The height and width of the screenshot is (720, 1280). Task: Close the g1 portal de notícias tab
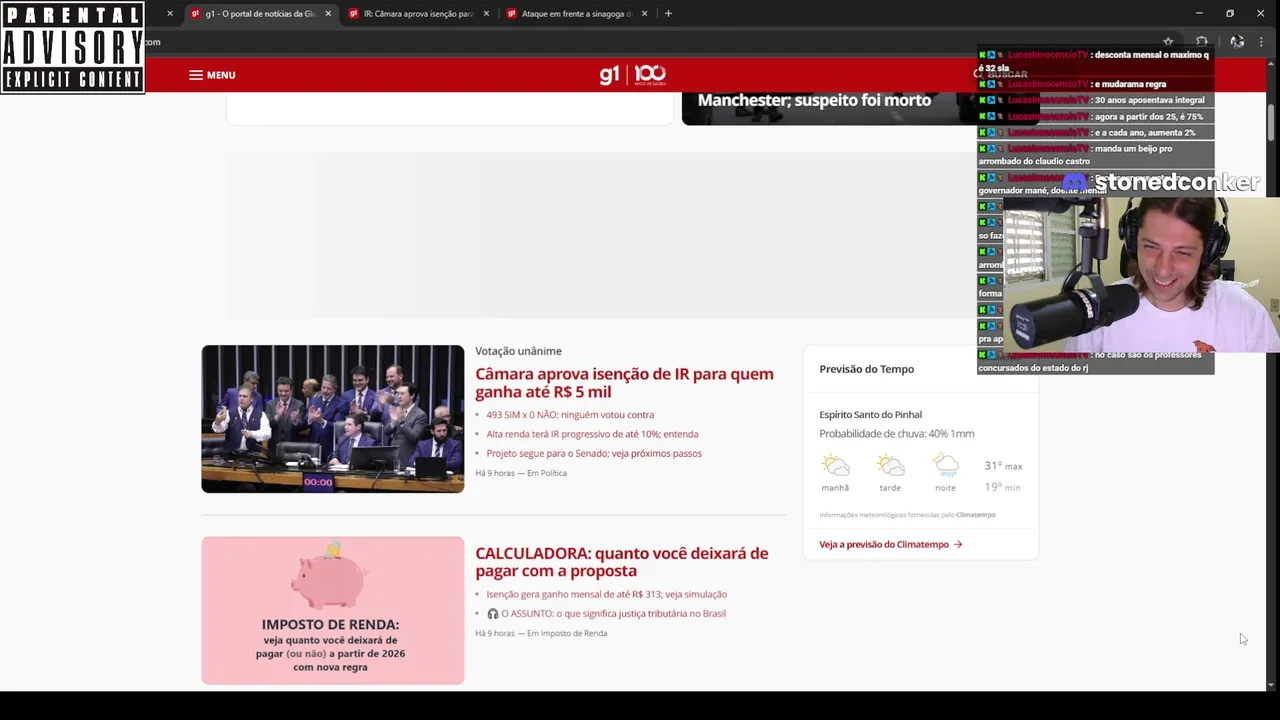click(x=328, y=14)
